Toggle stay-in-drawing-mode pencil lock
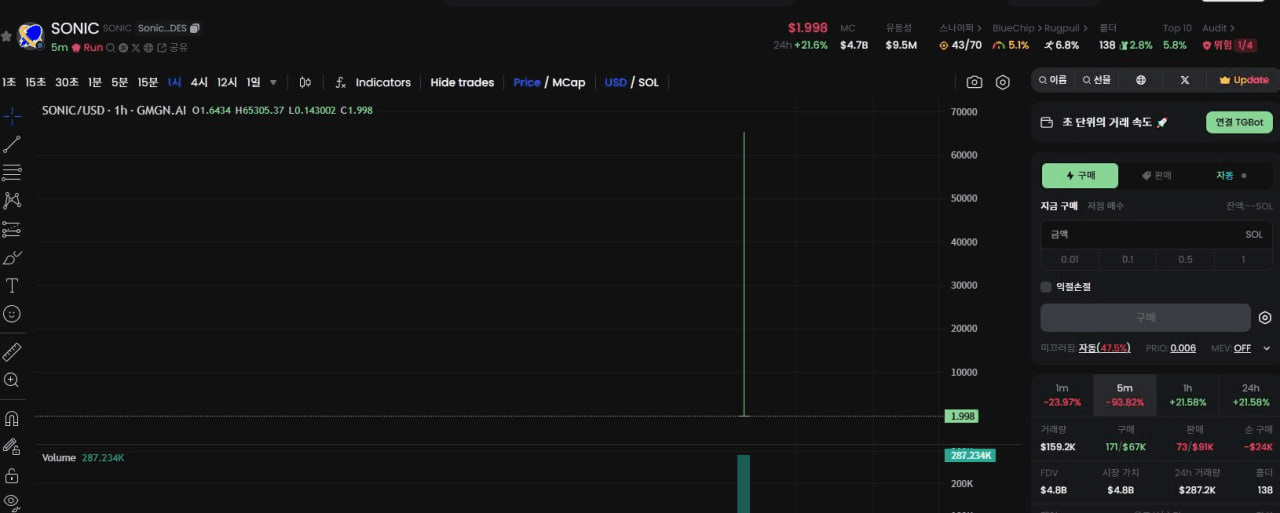Image resolution: width=1280 pixels, height=513 pixels. pos(12,446)
